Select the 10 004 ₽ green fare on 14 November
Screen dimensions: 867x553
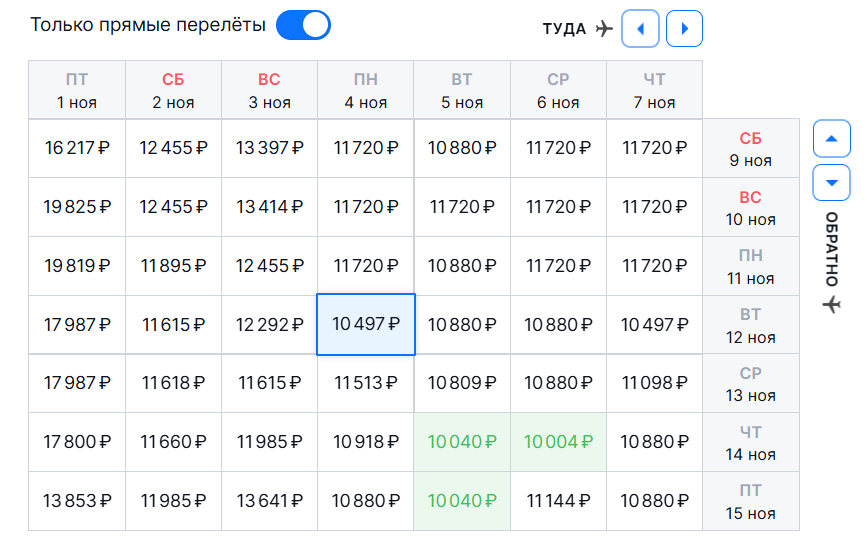tap(558, 442)
